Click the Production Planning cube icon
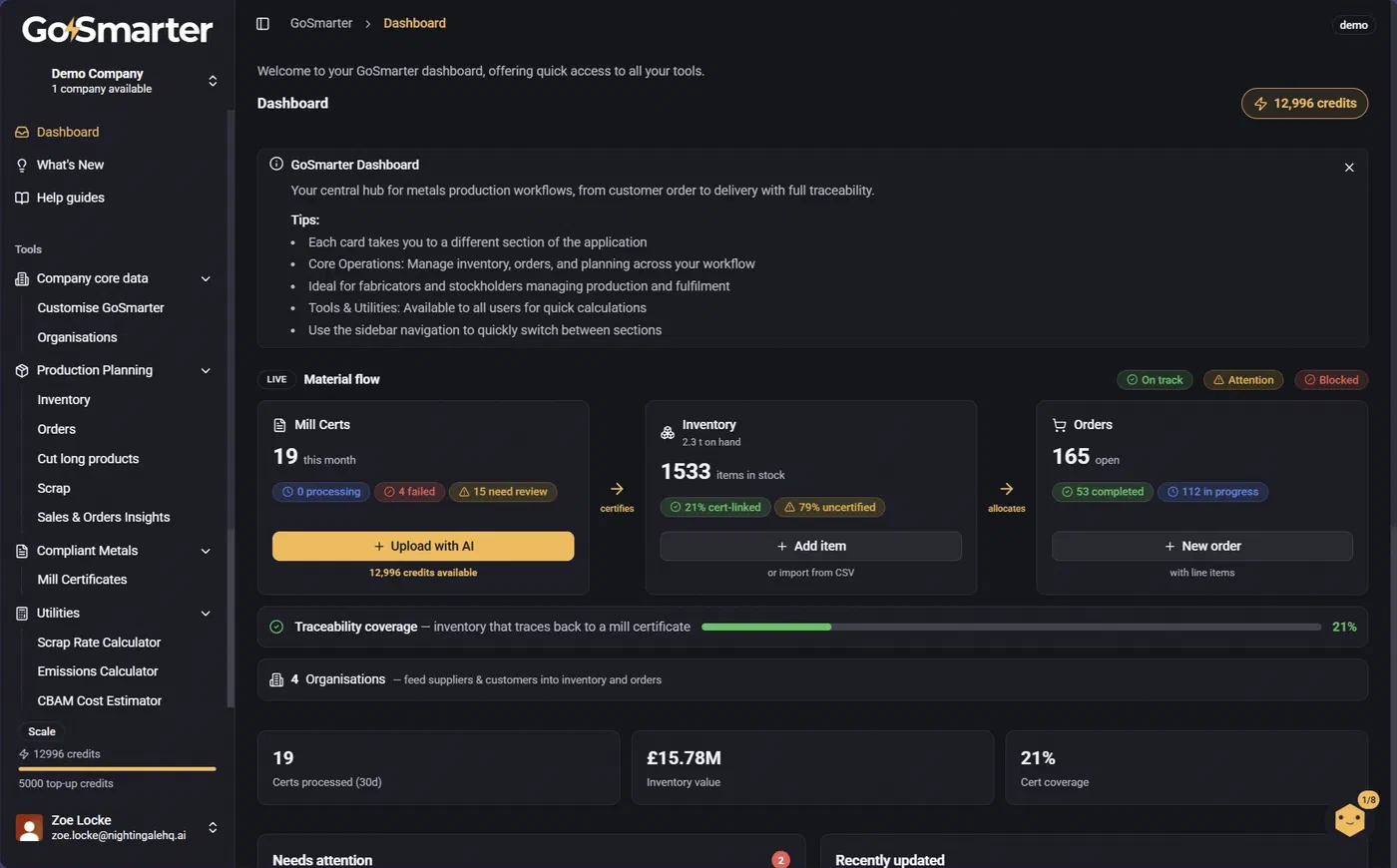Screen dimensions: 1397x868 22,370
